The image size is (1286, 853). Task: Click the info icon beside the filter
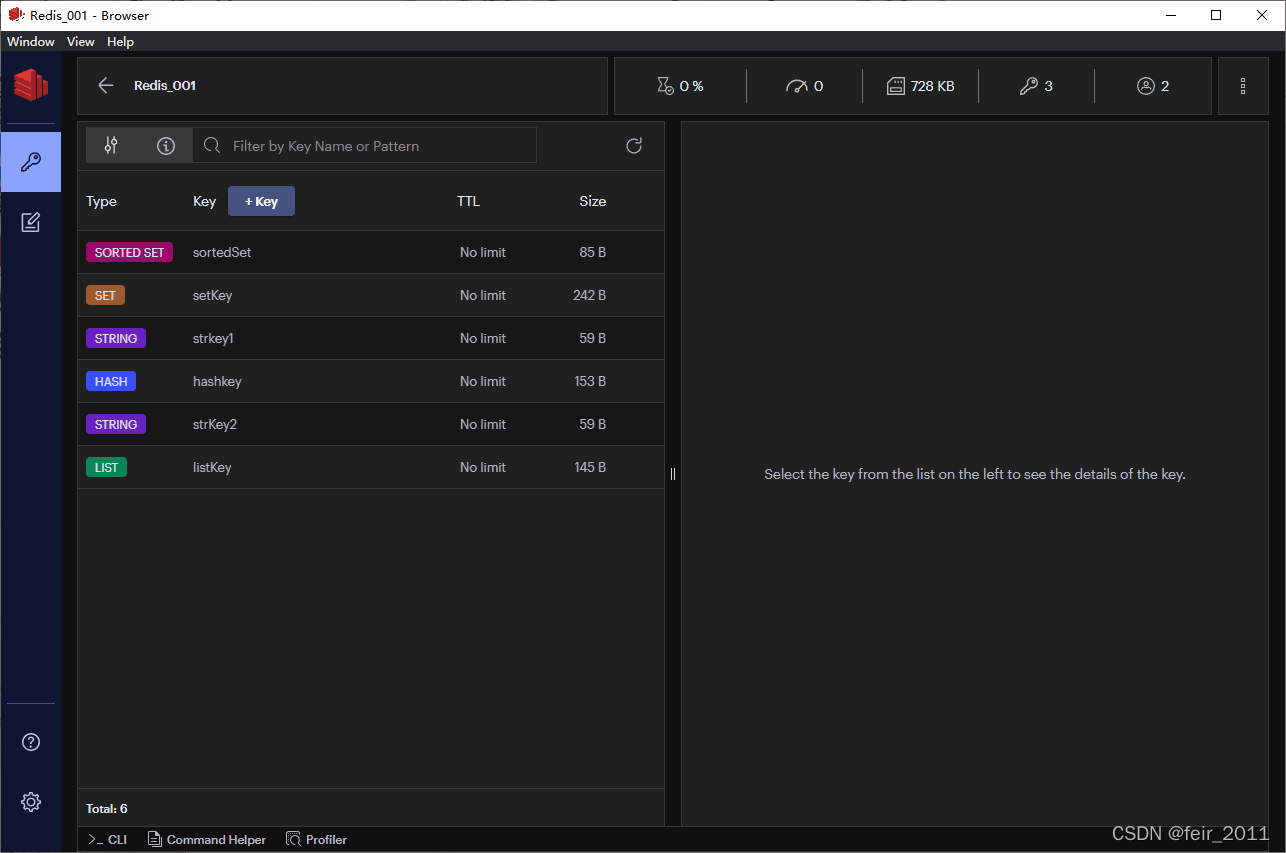(166, 146)
